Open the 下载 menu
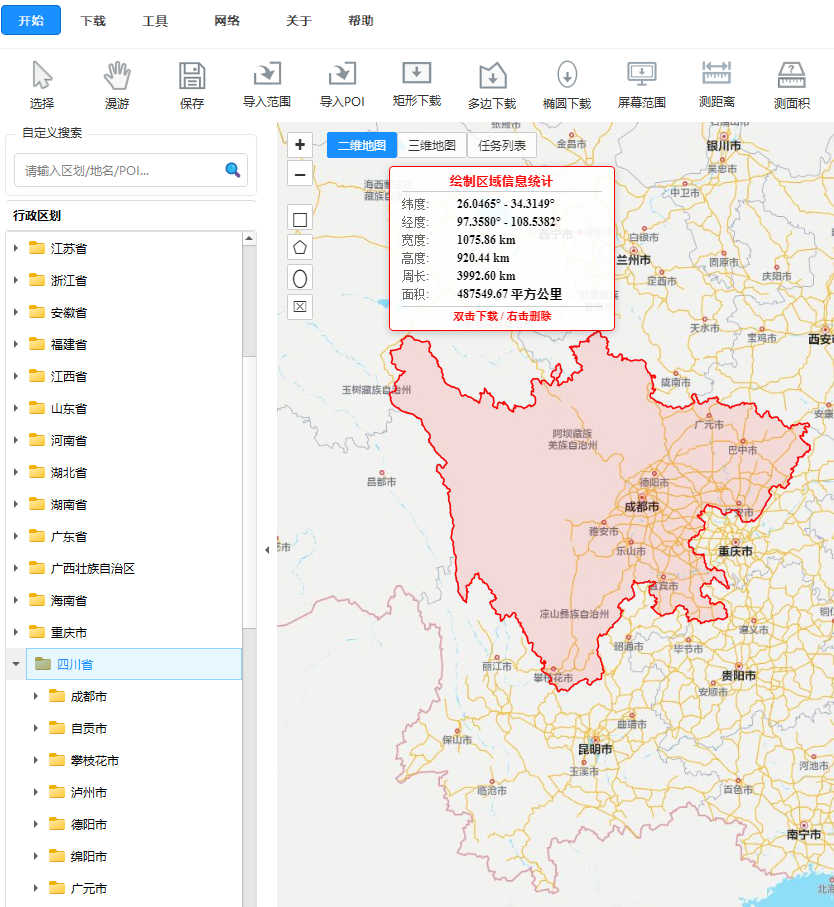 [93, 21]
